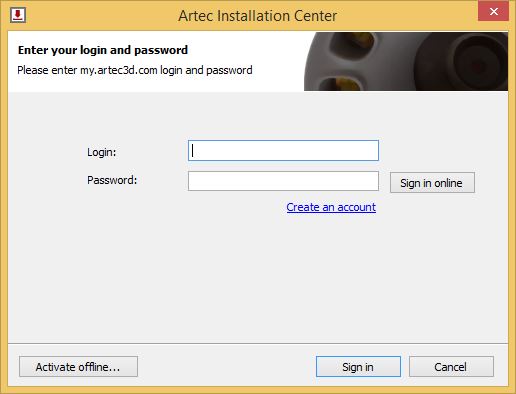Click the Sign in button at bottom
This screenshot has height=394, width=516.
coord(358,366)
